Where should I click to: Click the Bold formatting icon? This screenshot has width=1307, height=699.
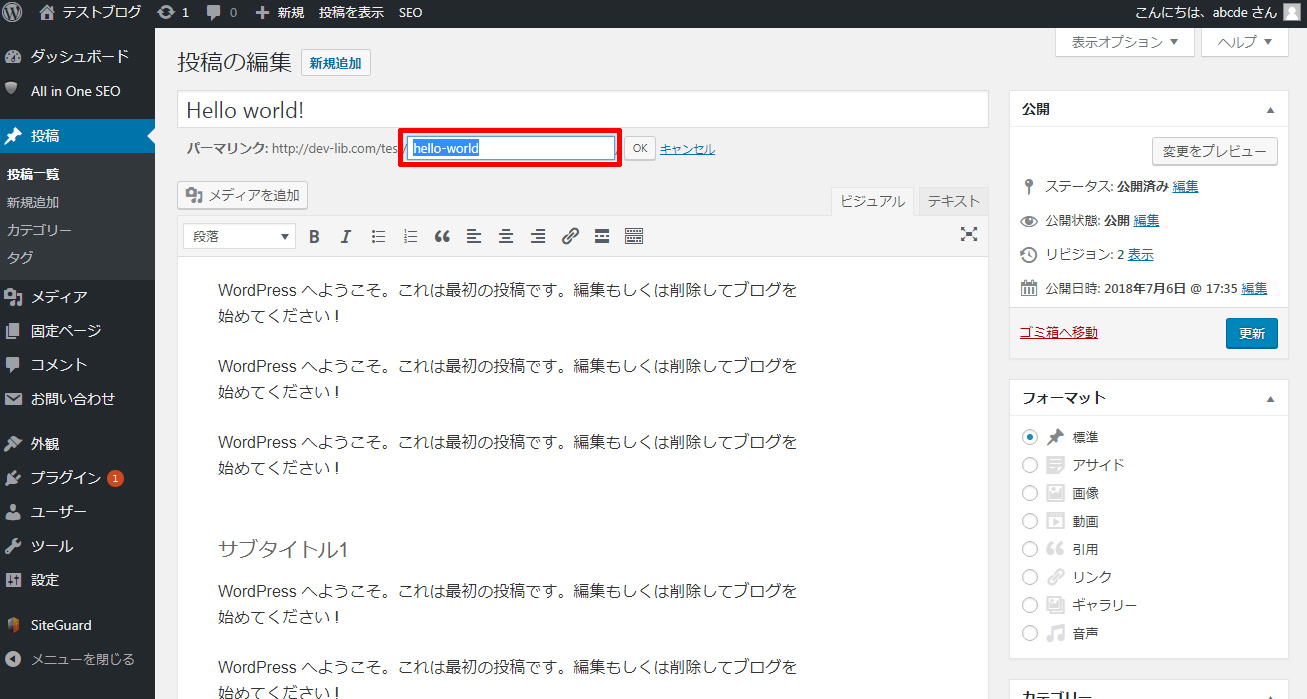[314, 237]
